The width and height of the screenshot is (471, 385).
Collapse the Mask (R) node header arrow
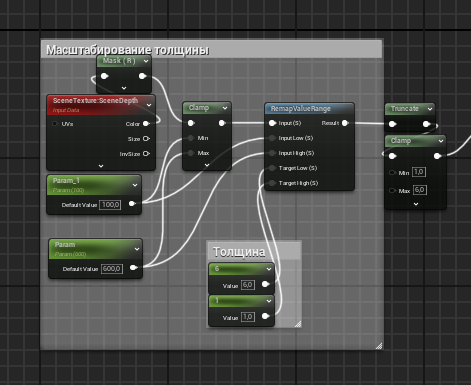click(146, 61)
